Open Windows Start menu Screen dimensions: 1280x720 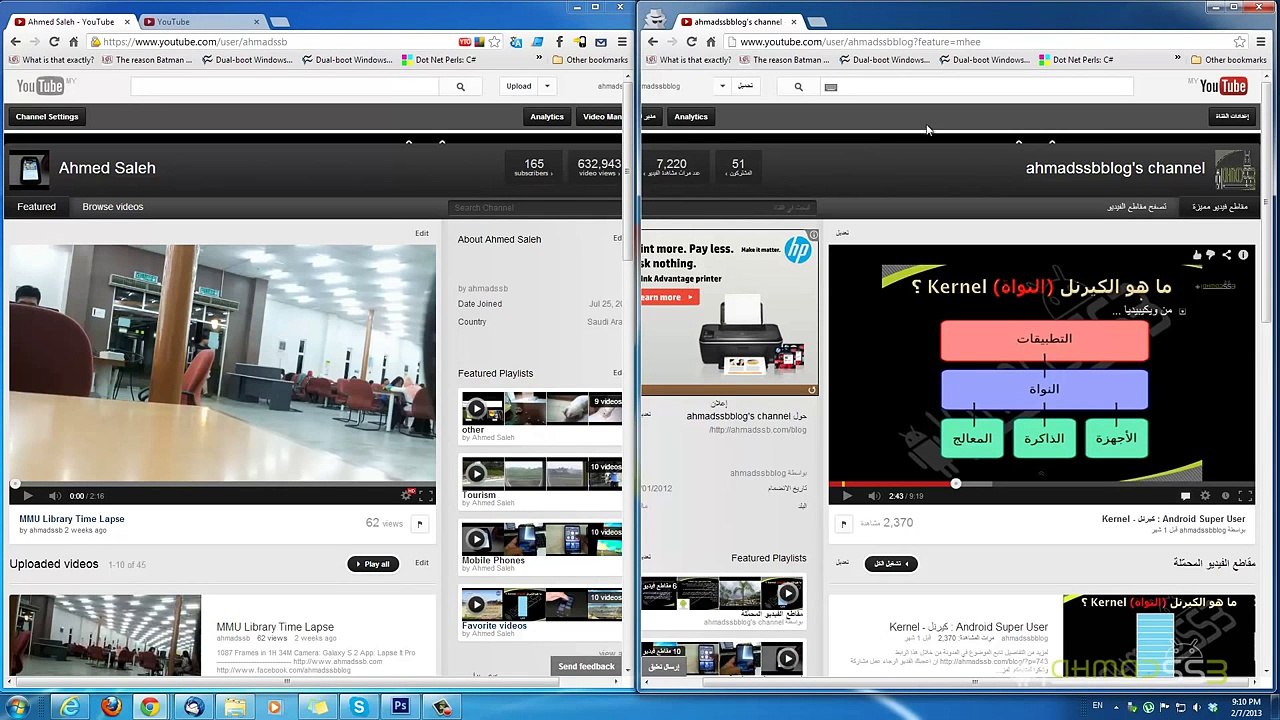18,707
